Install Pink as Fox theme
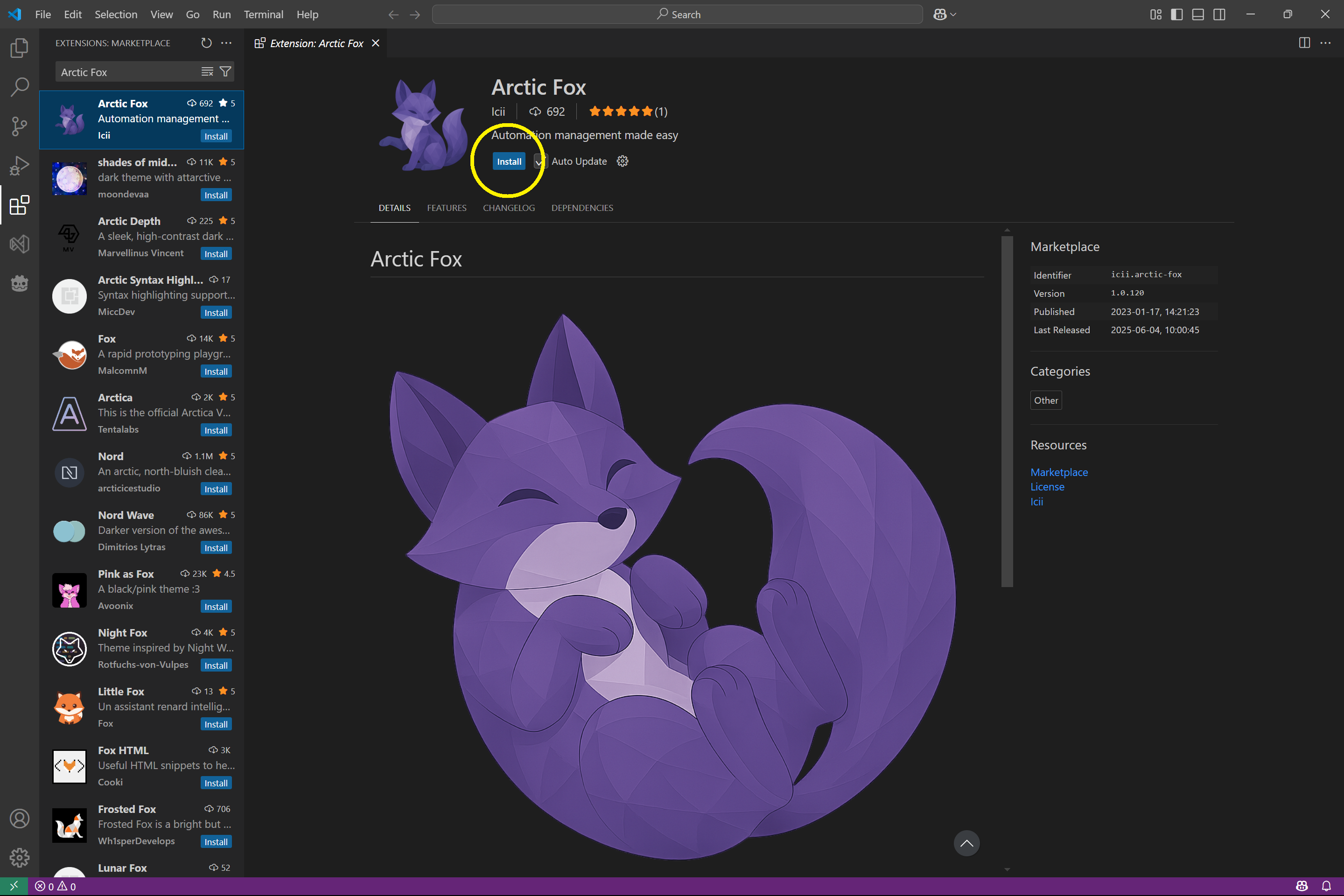 pos(216,606)
